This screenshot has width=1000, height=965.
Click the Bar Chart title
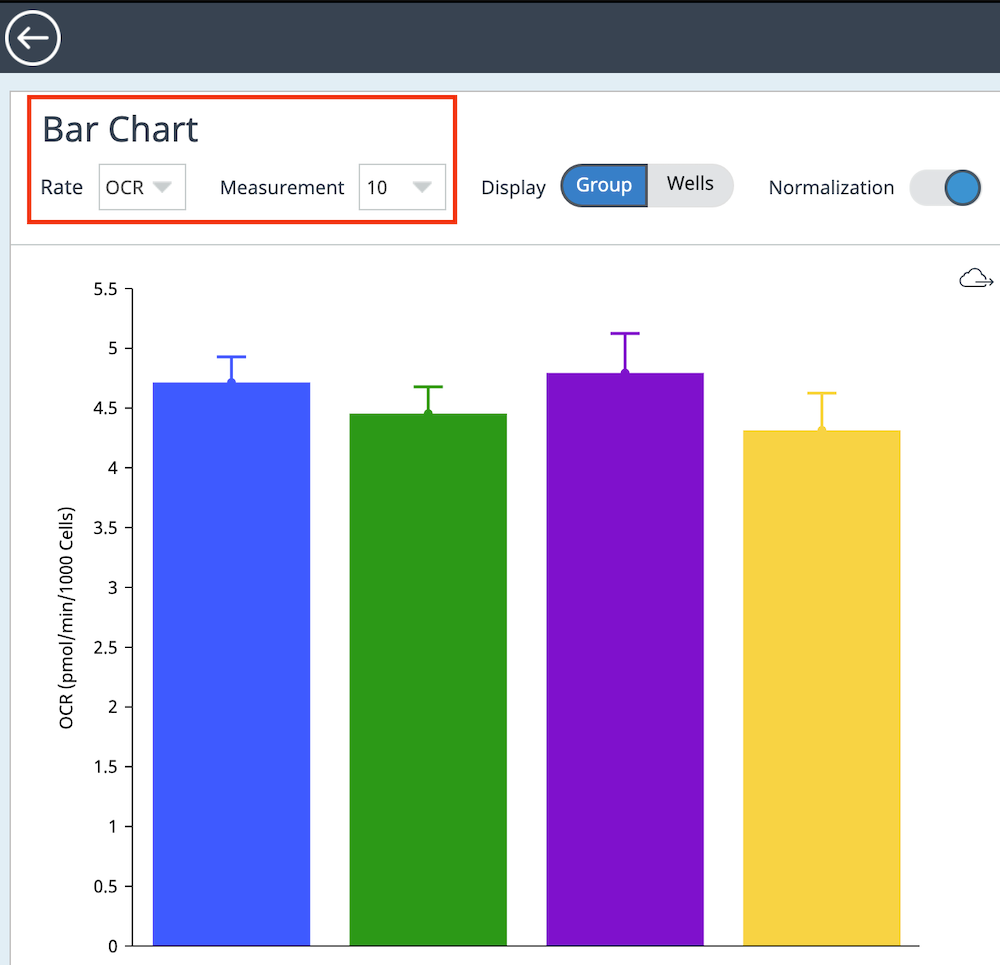120,130
